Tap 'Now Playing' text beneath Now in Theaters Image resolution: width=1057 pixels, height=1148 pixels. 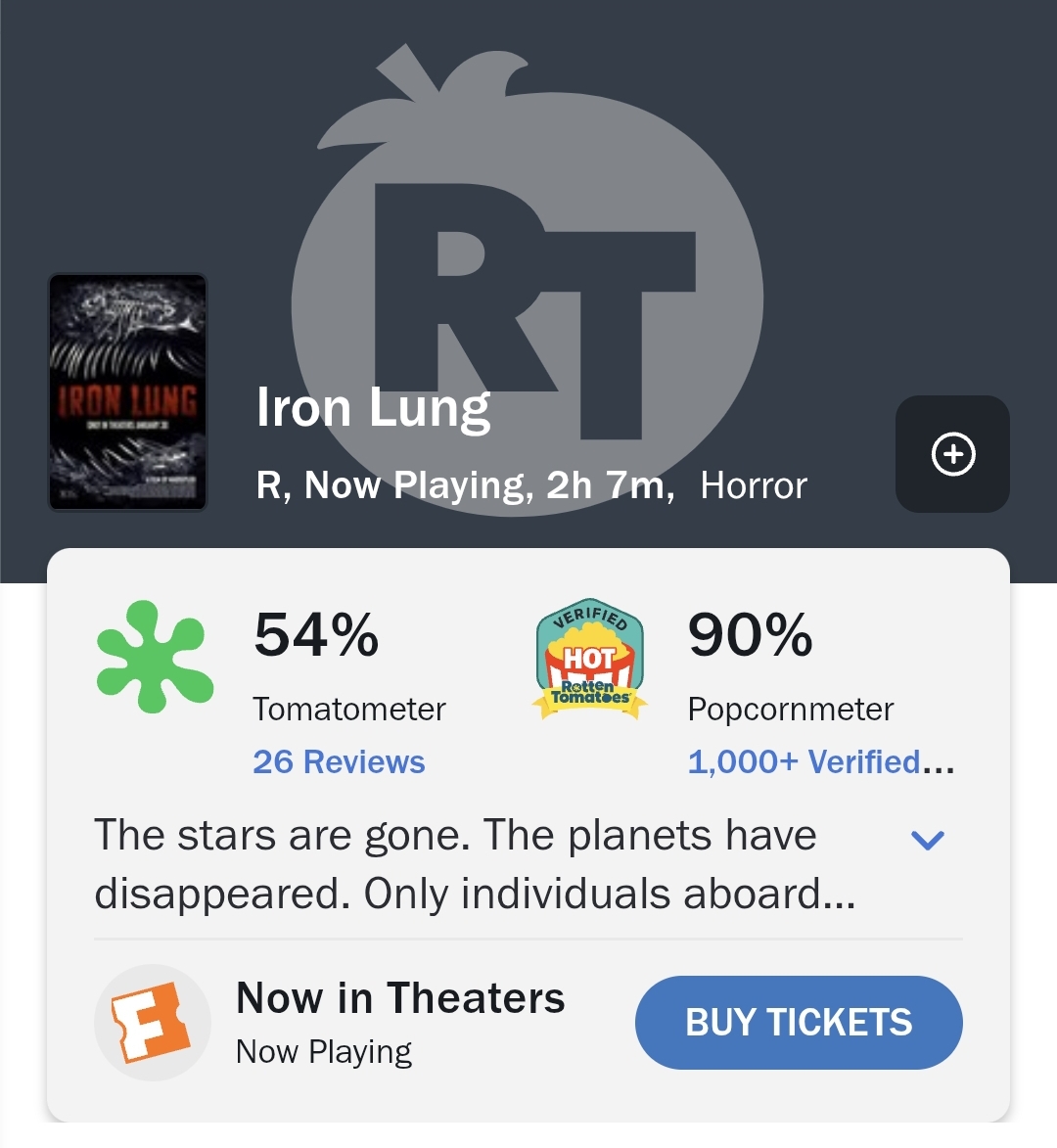tap(324, 1052)
